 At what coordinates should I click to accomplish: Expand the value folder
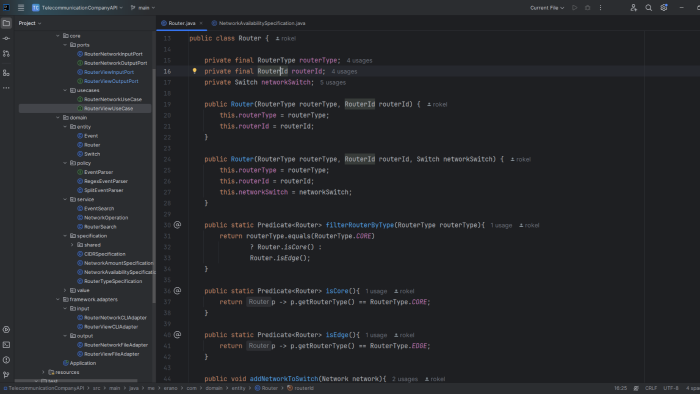(65, 290)
